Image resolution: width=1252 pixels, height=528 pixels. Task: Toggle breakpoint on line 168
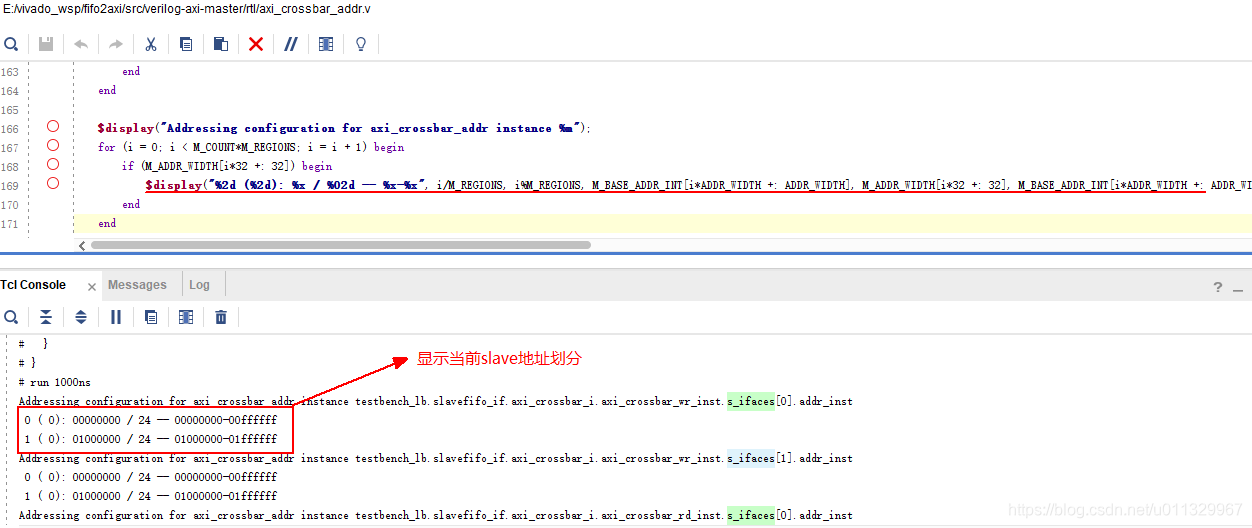pyautogui.click(x=53, y=164)
